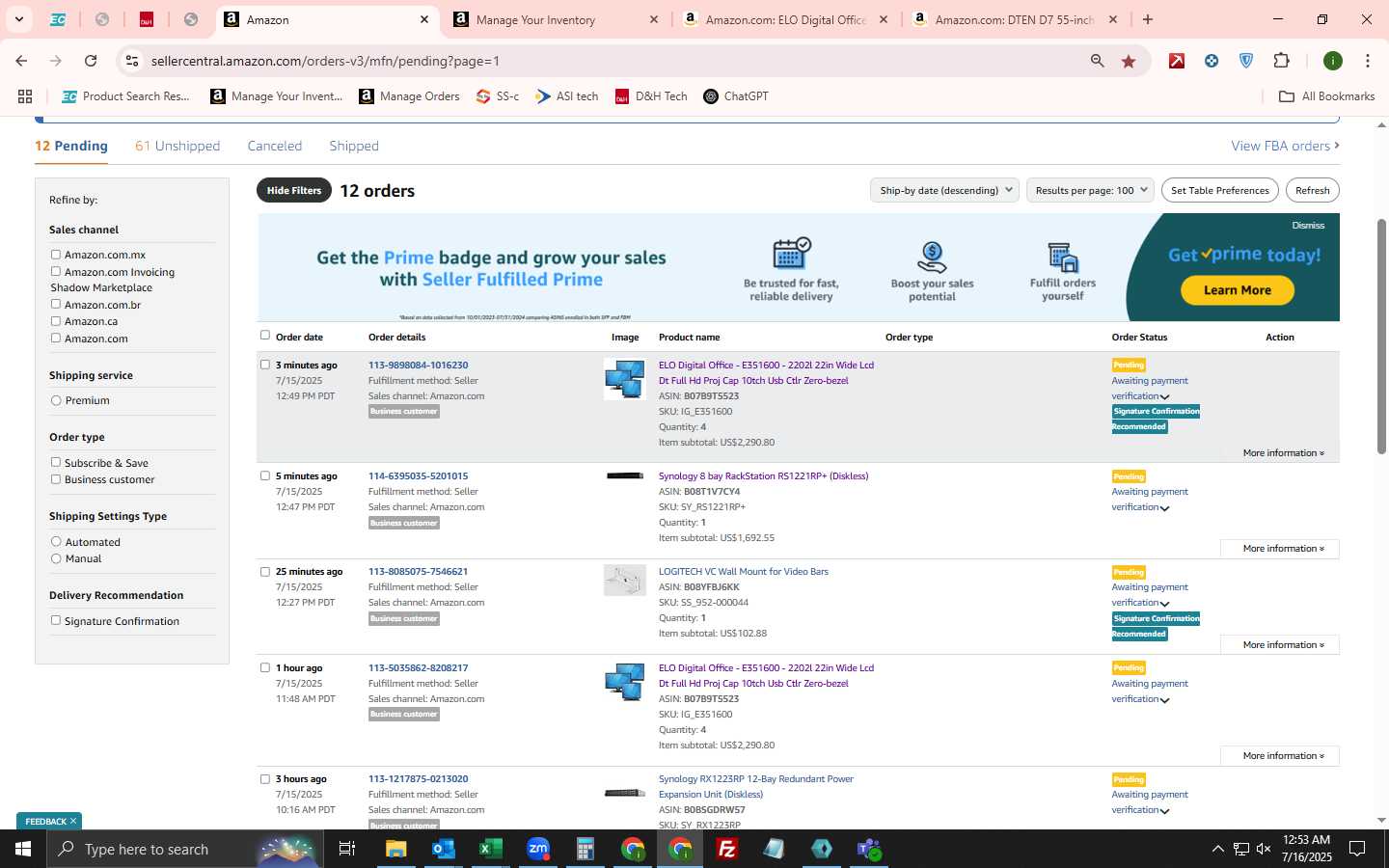Check the Amazon.ca sales channel filter
The image size is (1389, 868).
(56, 321)
